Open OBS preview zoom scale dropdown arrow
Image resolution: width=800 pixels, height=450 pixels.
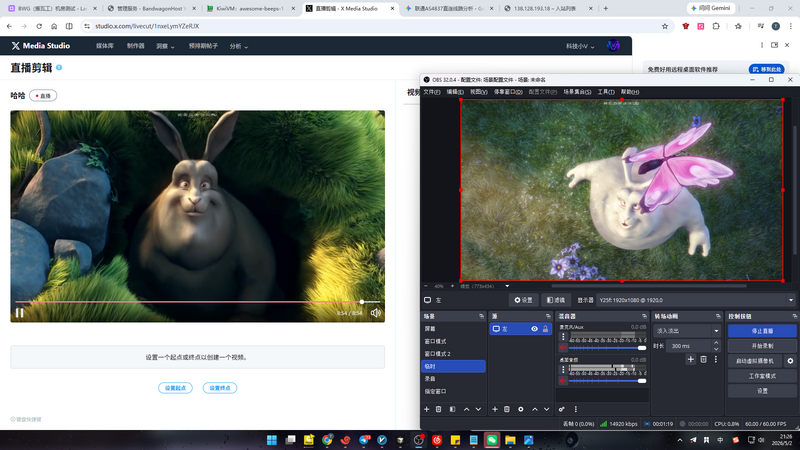click(x=507, y=286)
